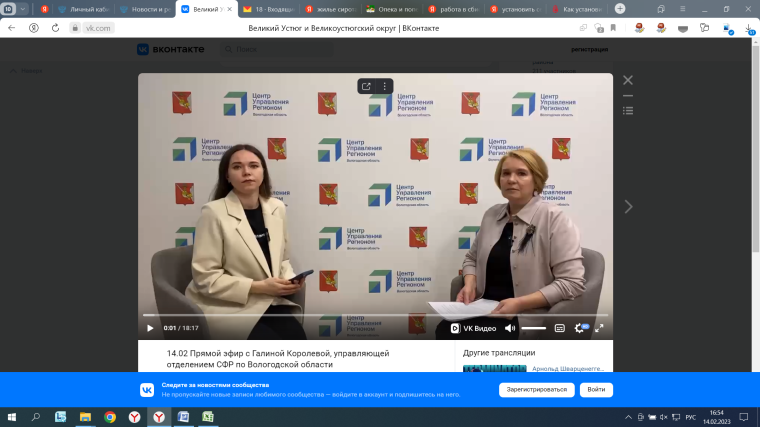Viewport: 760px width, 427px height.
Task: Mute the video with the speaker icon
Action: click(x=510, y=328)
